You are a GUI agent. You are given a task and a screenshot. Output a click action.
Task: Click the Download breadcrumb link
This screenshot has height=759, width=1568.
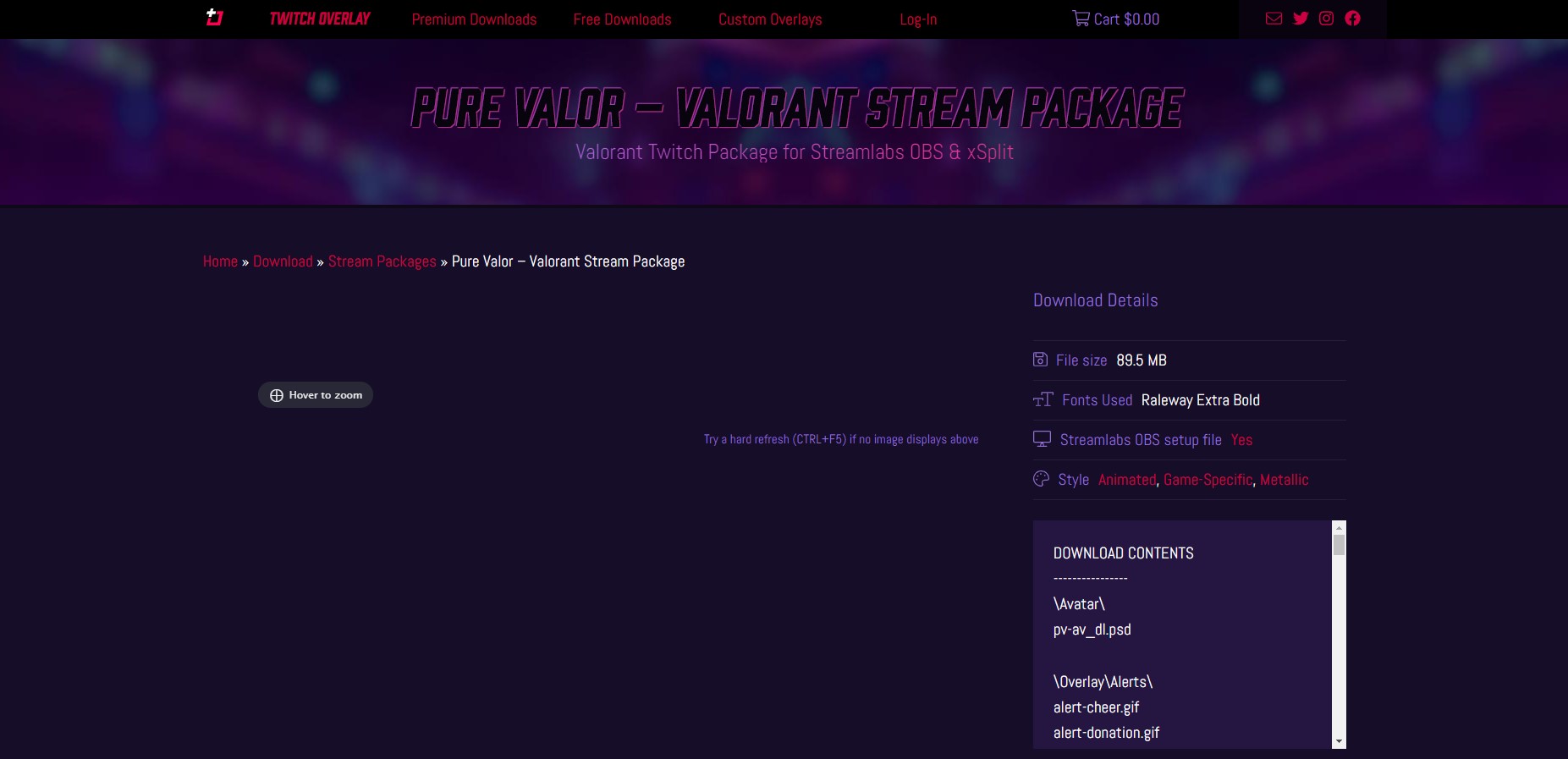coord(283,261)
